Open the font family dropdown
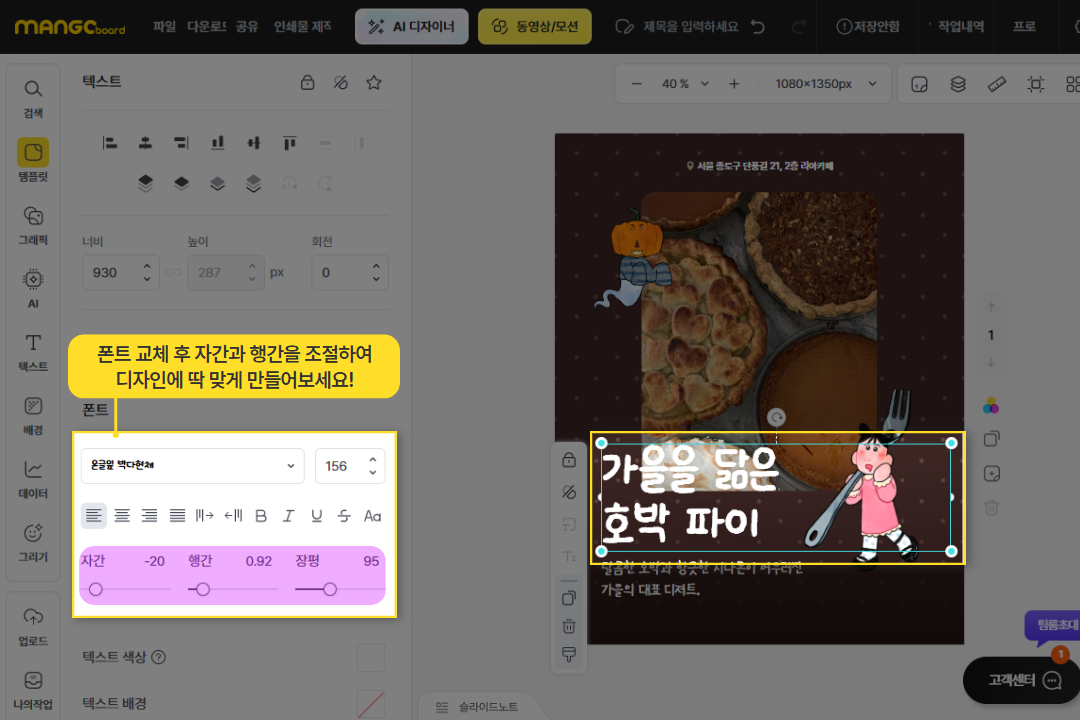This screenshot has width=1080, height=720. [192, 466]
